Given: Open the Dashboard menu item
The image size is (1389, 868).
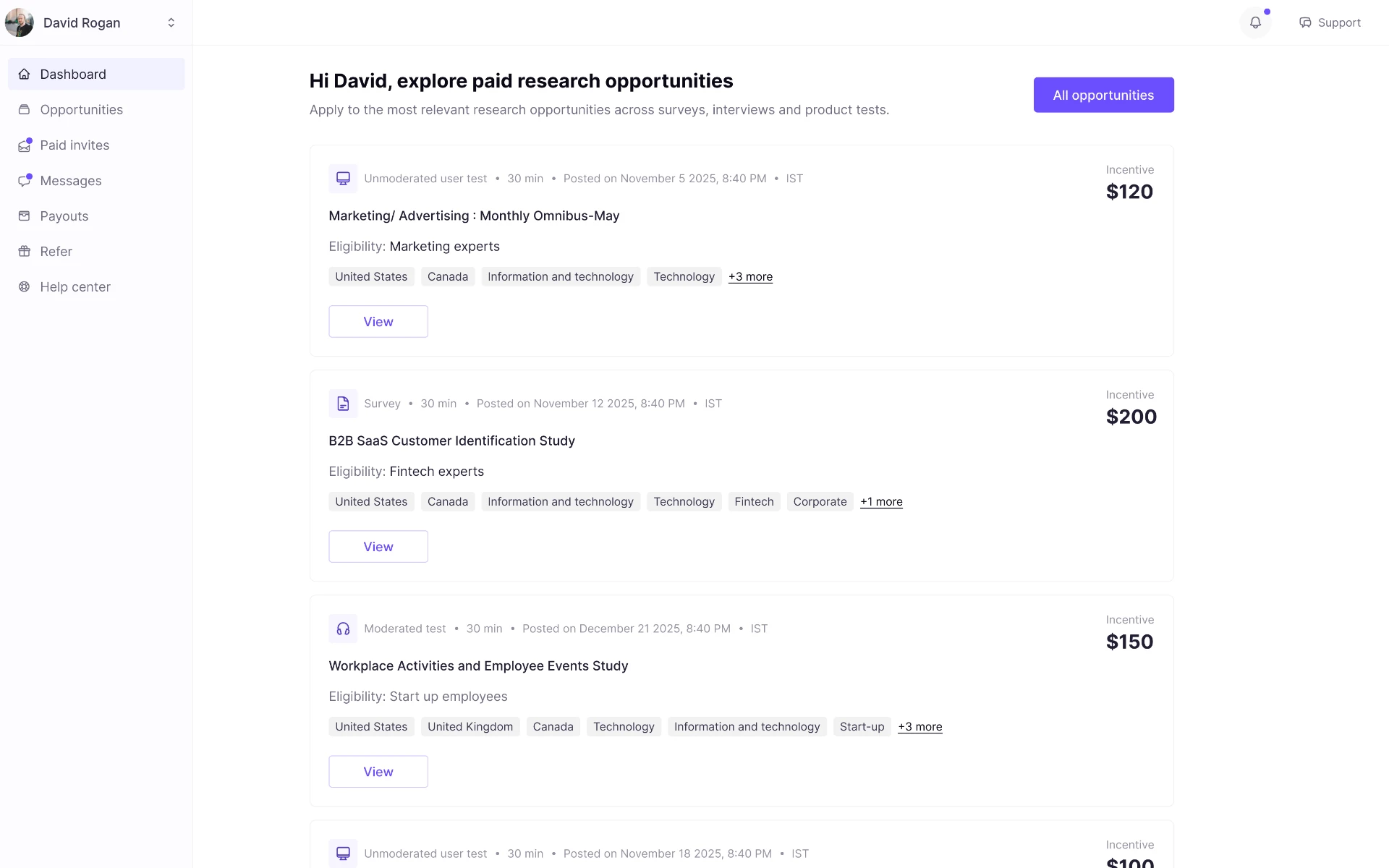Looking at the screenshot, I should pyautogui.click(x=96, y=74).
